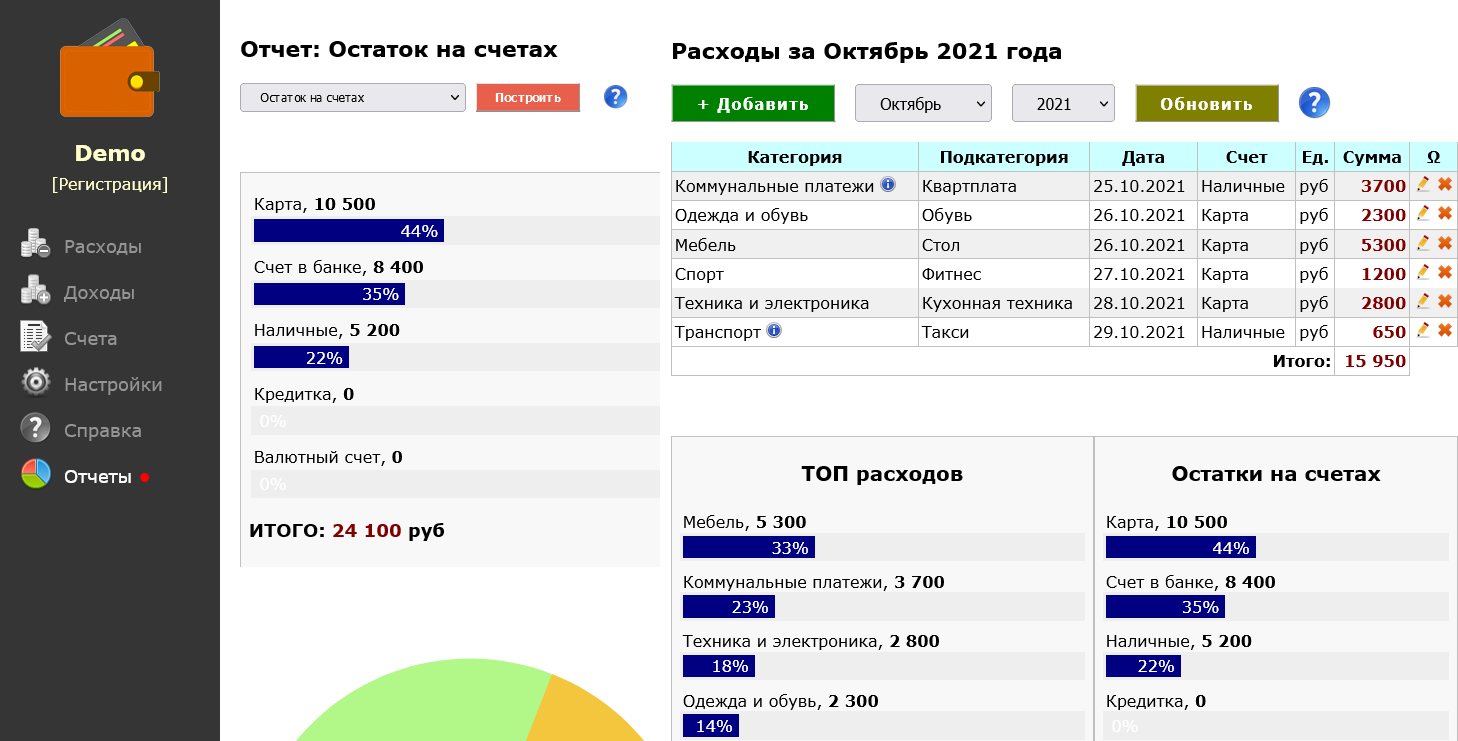Screen dimensions: 1458x741
Task: Open the Расходы sidebar section
Action: (103, 247)
